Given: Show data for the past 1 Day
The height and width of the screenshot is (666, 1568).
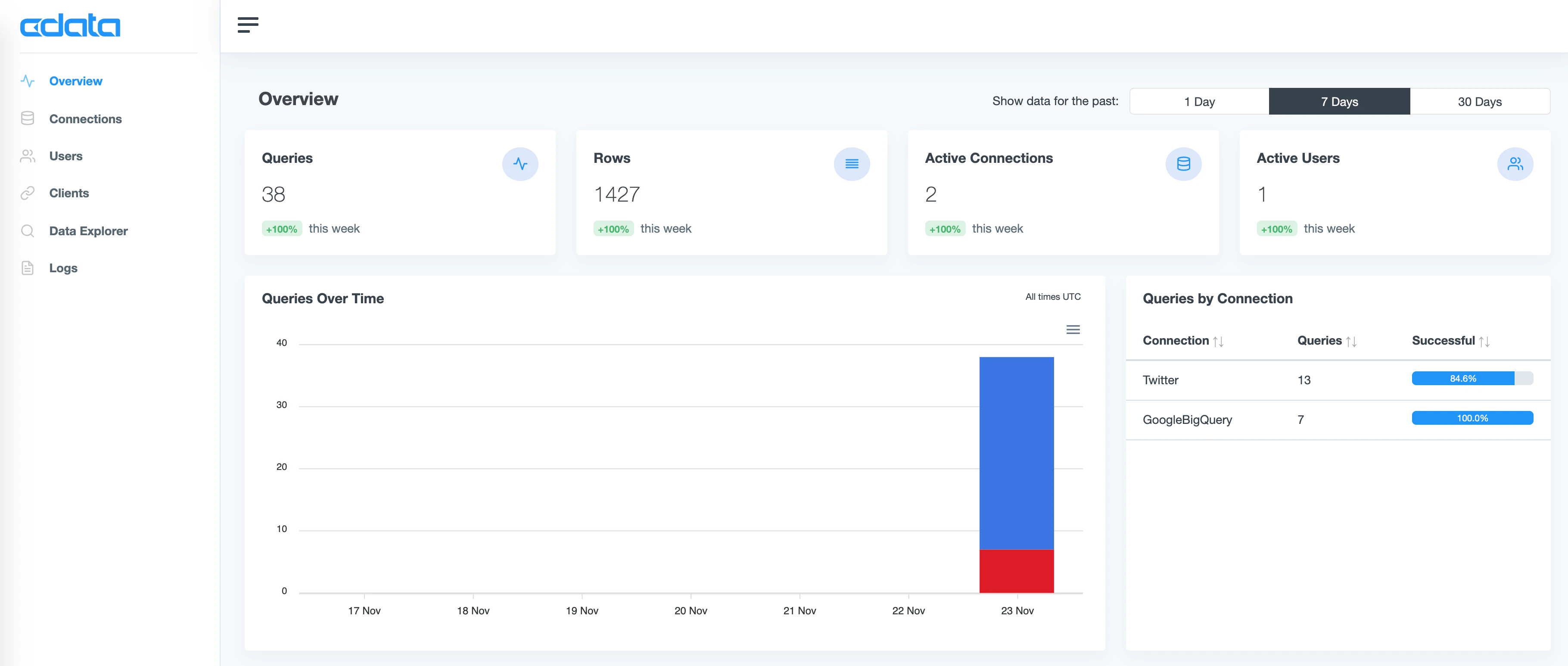Looking at the screenshot, I should 1199,102.
